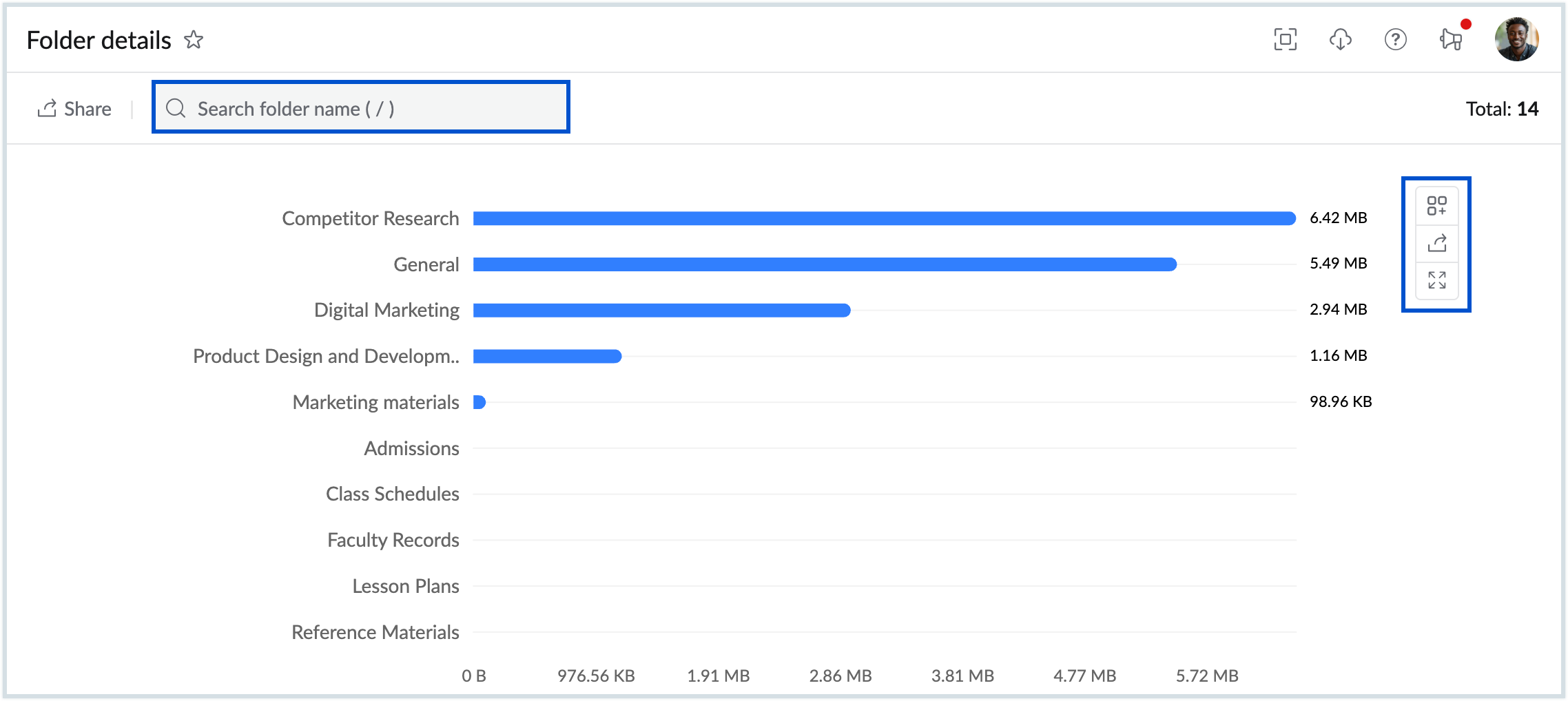Click the cloud download icon
The height and width of the screenshot is (701, 1568).
1340,40
